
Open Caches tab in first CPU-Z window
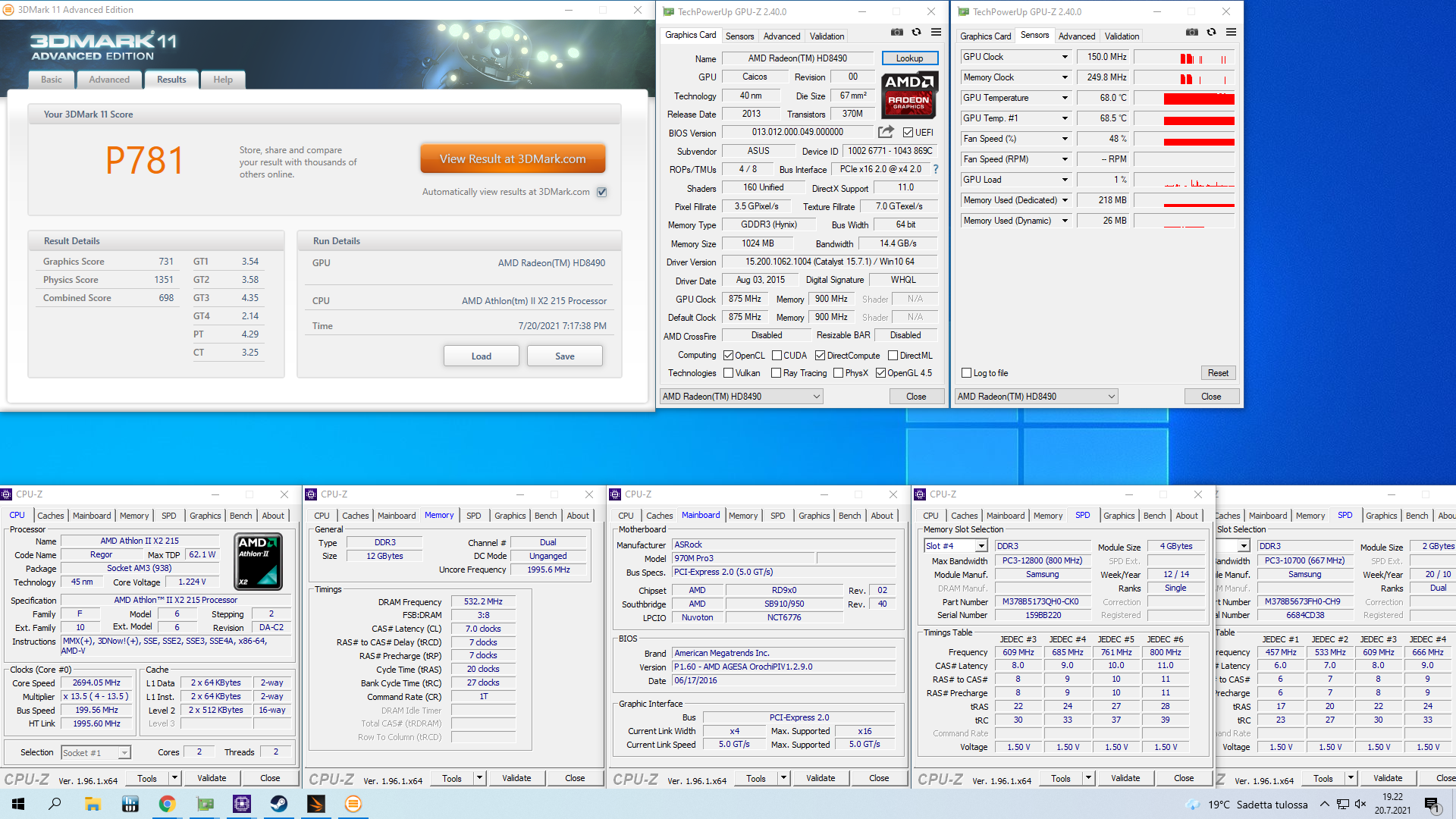pyautogui.click(x=51, y=516)
